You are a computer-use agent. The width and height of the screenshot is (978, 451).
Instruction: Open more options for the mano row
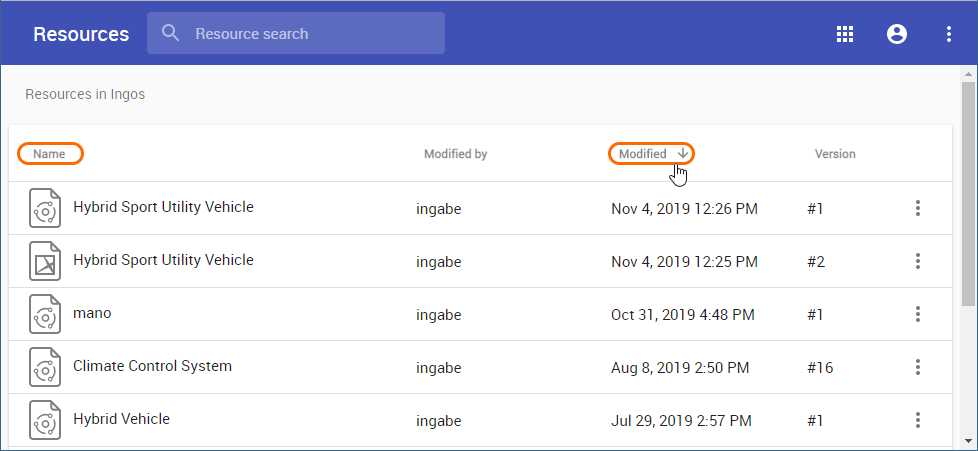tap(917, 314)
